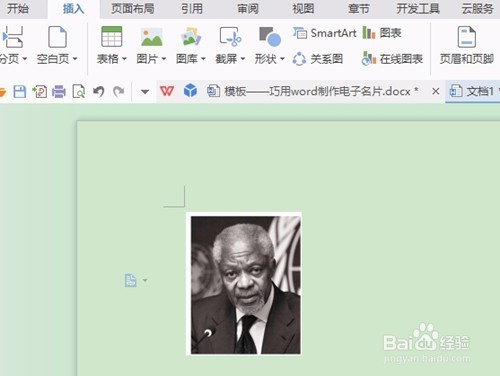This screenshot has height=376, width=500.
Task: Open the 开始 ribbon tab
Action: (18, 9)
